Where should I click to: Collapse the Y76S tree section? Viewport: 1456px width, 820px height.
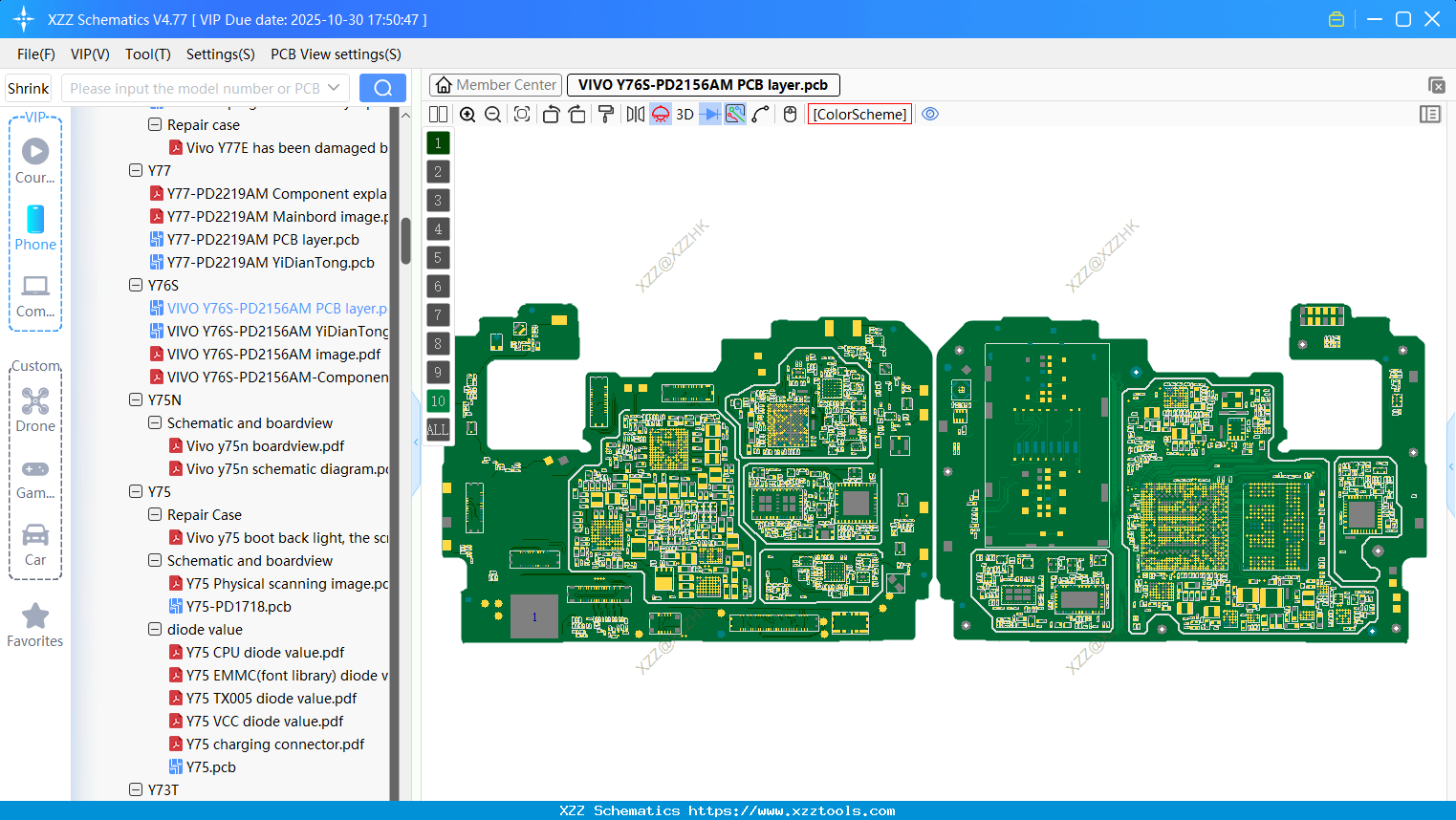pyautogui.click(x=136, y=285)
